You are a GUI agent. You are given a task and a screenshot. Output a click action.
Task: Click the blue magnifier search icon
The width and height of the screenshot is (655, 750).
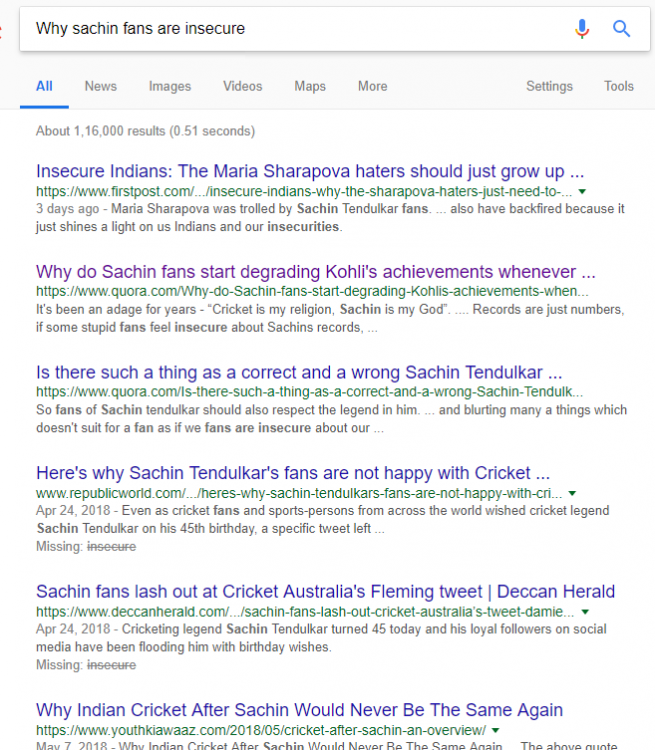point(621,29)
